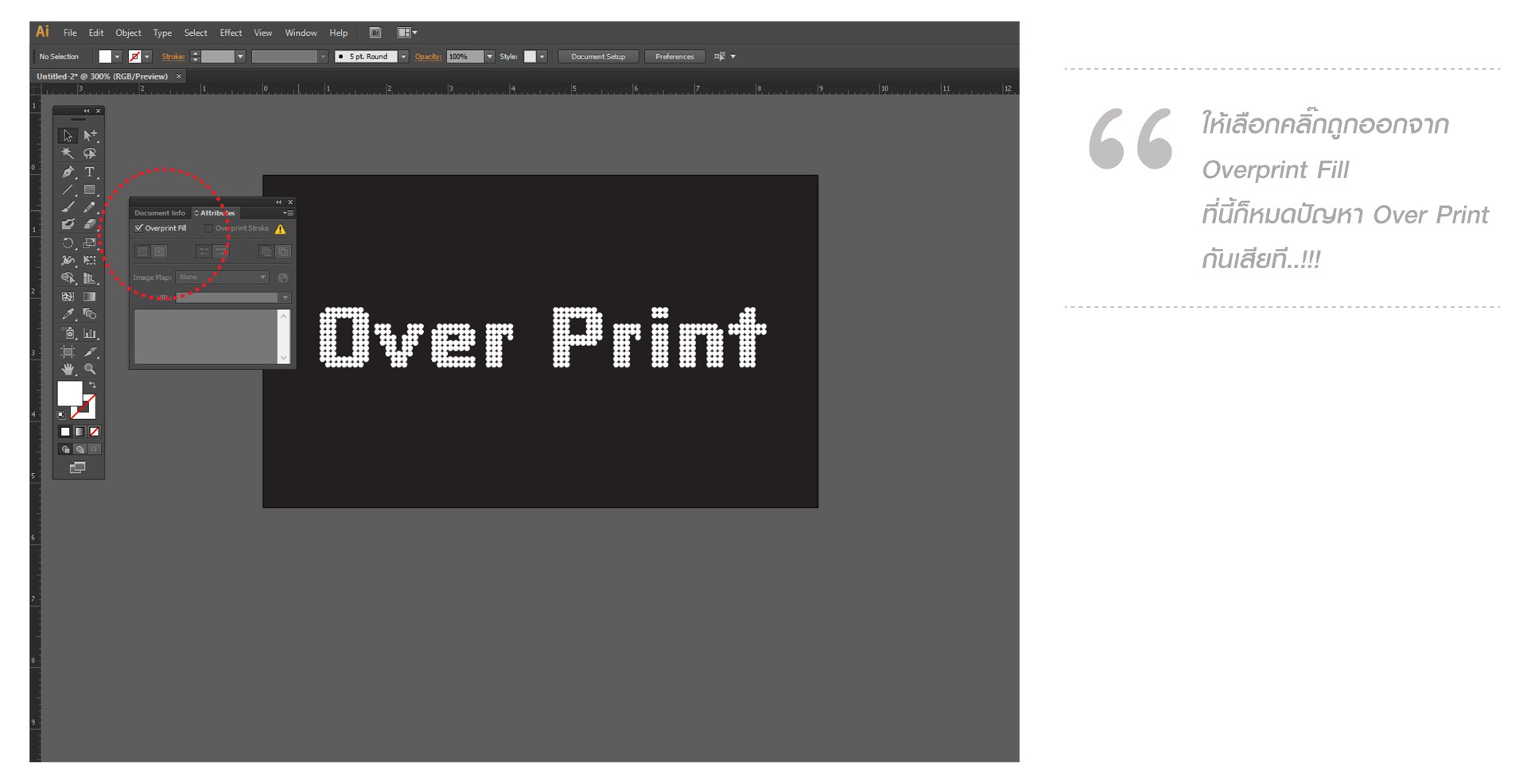Select the Type tool
Screen dimensions: 1527x784
[x=90, y=172]
